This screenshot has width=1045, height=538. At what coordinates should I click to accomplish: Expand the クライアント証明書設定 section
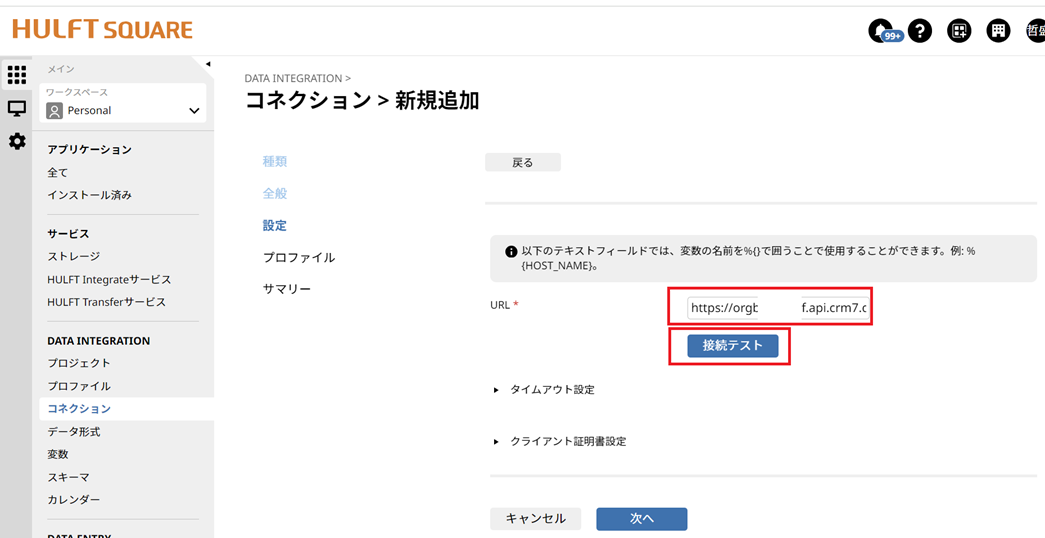560,441
